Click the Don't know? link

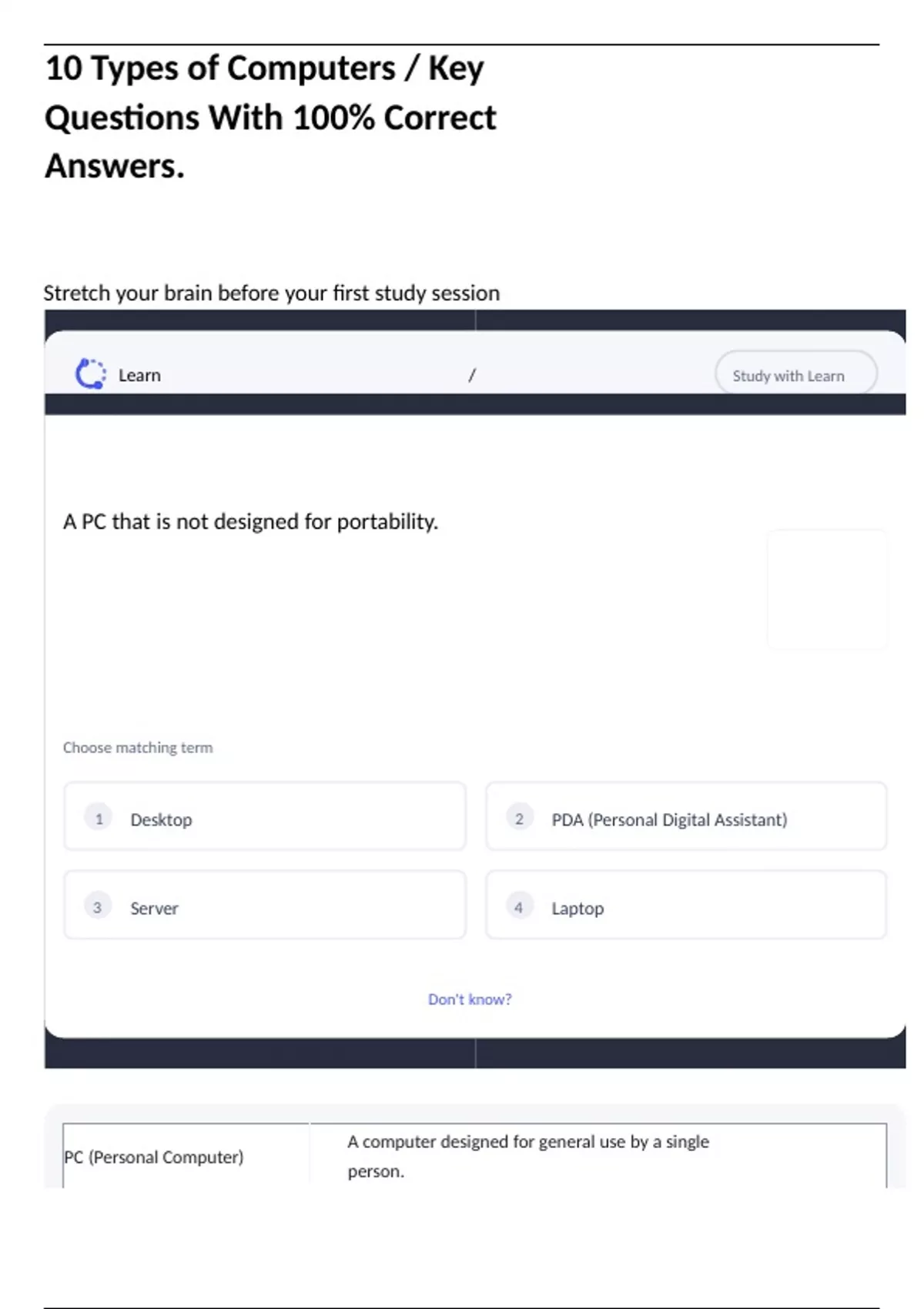click(x=470, y=999)
